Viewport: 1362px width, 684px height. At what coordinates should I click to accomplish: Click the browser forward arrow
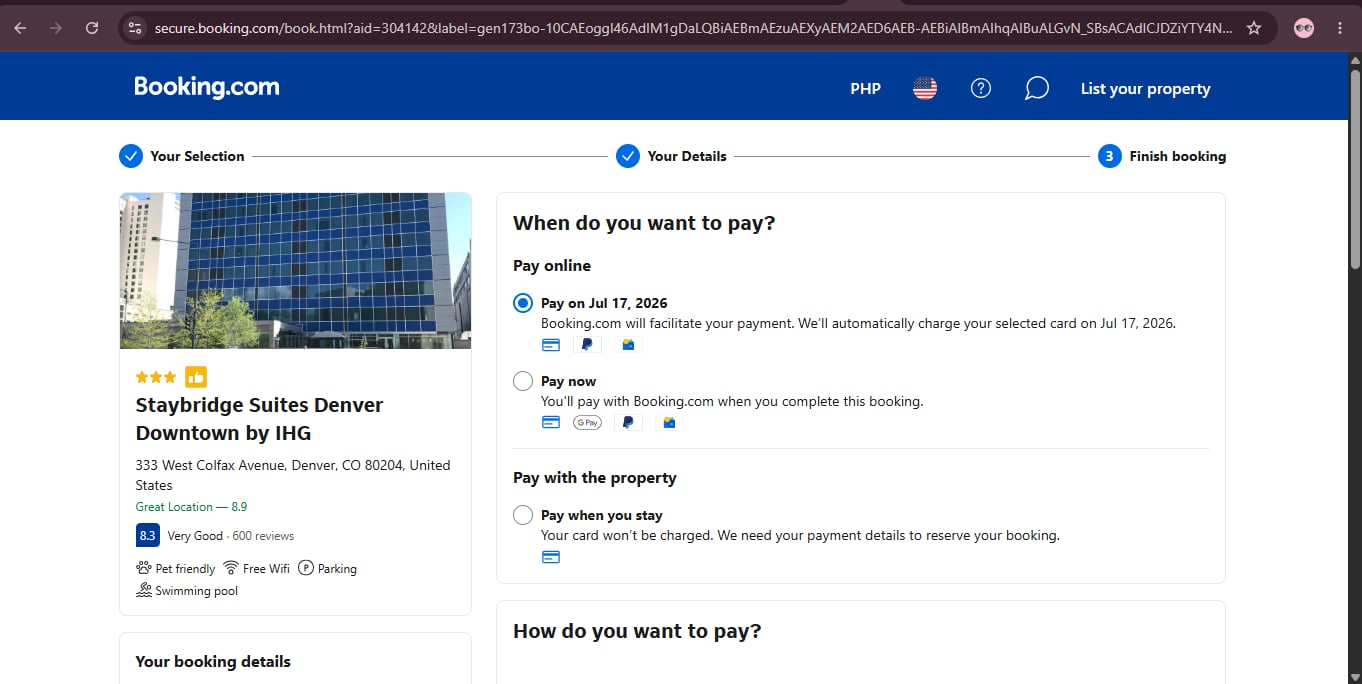point(56,28)
